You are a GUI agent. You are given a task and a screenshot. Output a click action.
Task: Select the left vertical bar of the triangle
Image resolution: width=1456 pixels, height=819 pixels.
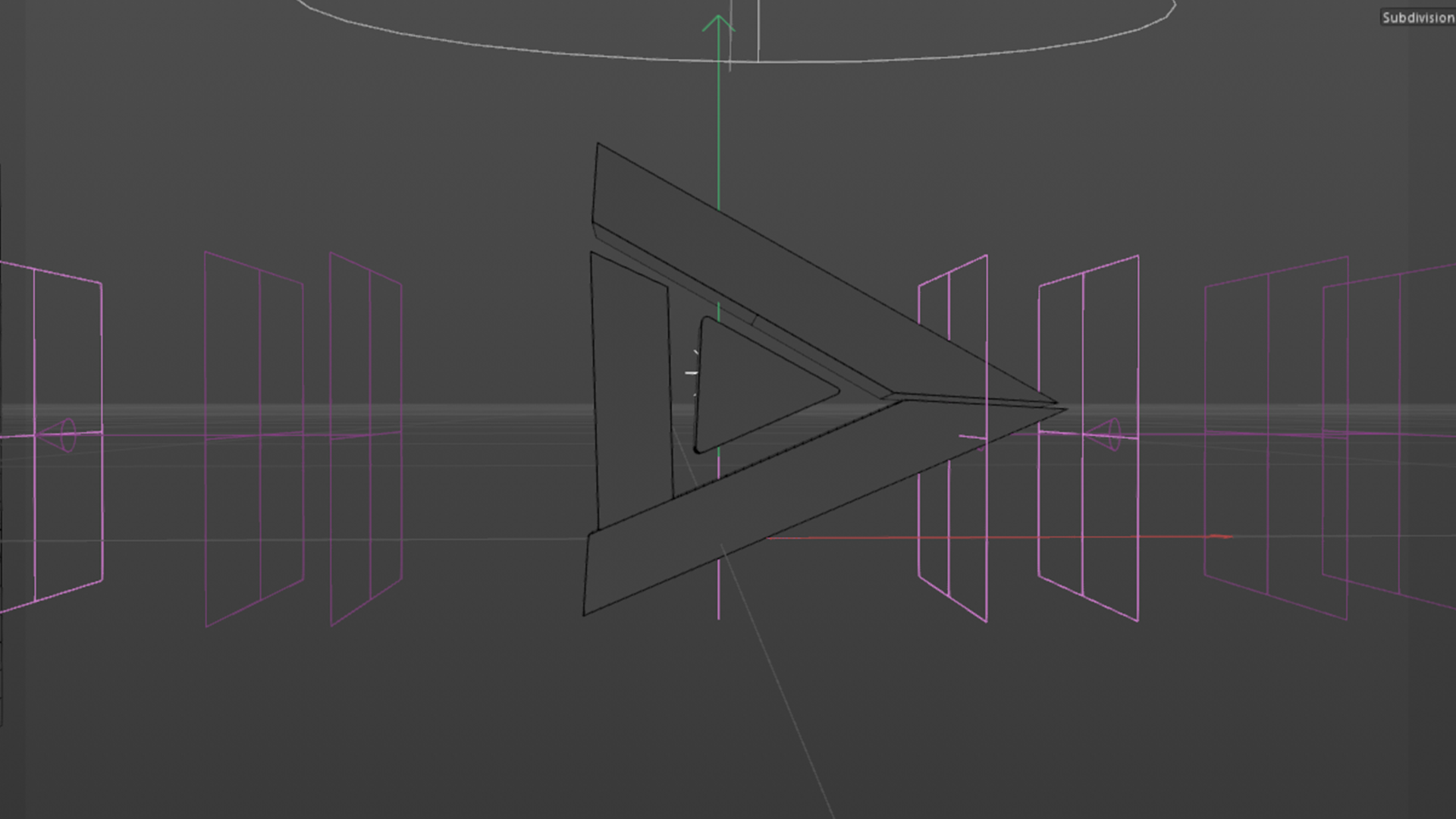pos(629,379)
